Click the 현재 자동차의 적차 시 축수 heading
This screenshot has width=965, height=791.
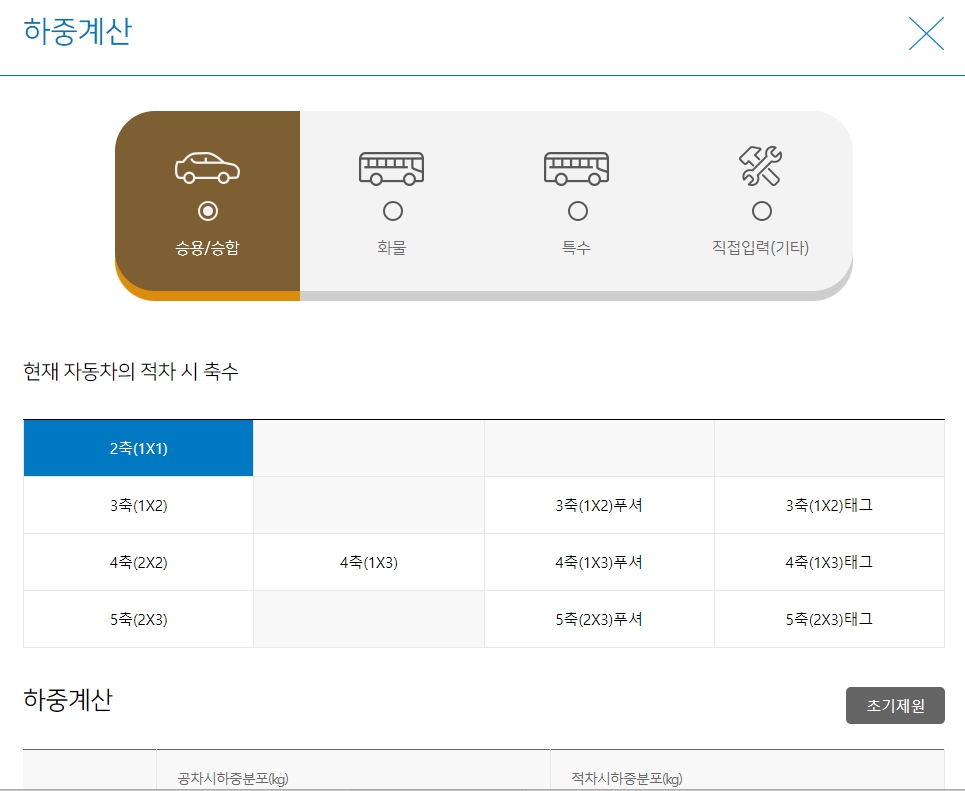pos(130,371)
